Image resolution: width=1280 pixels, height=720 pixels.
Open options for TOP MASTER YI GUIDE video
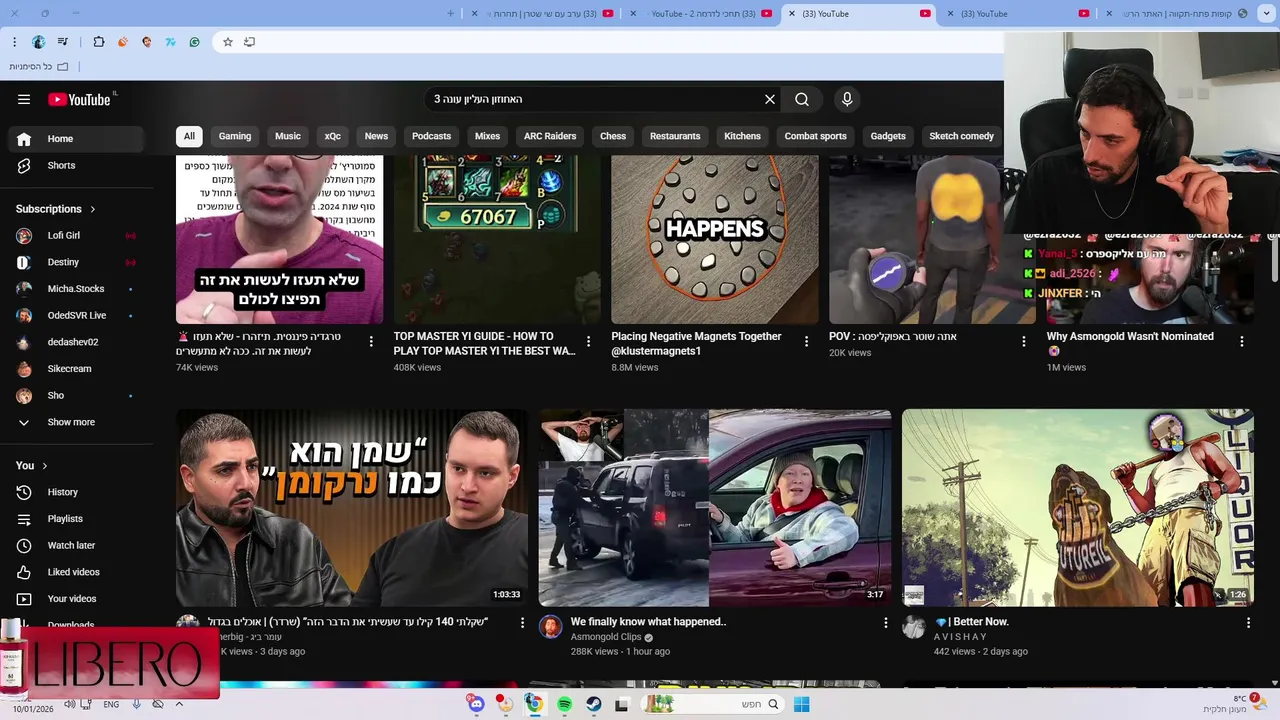pos(588,342)
